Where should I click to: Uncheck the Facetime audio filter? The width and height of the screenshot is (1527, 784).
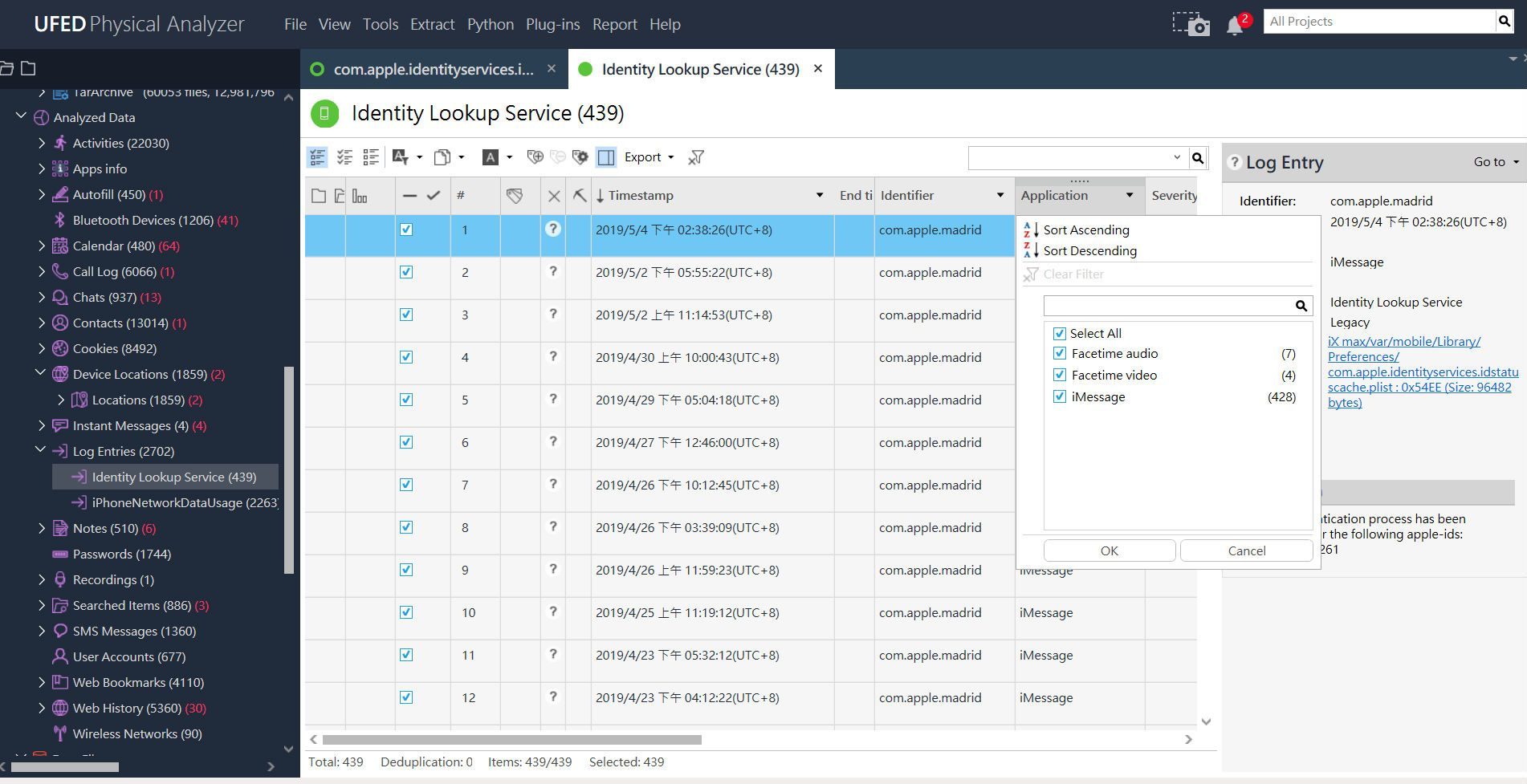tap(1060, 353)
